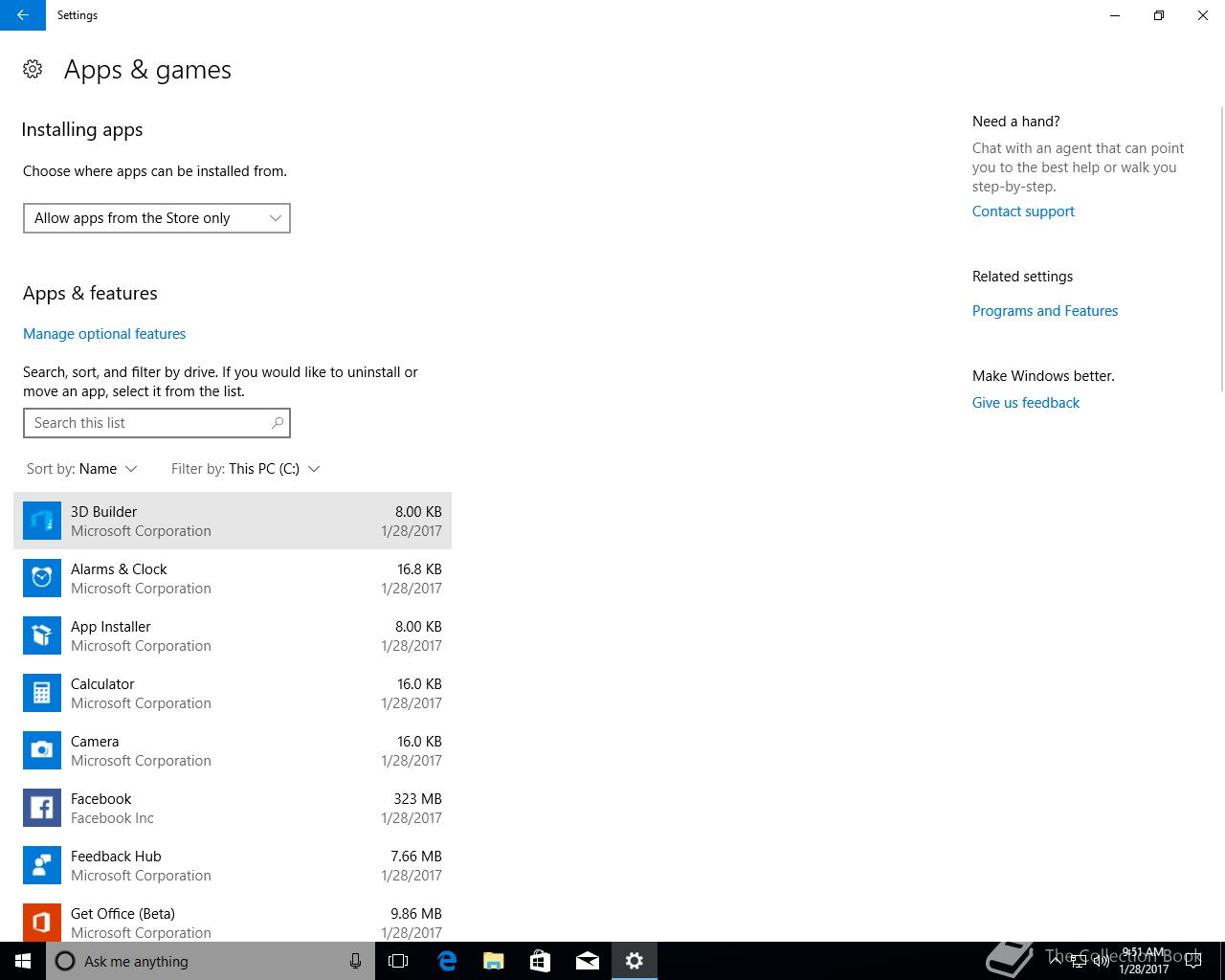The image size is (1225, 980).
Task: Select the App Installer list row
Action: (x=233, y=635)
